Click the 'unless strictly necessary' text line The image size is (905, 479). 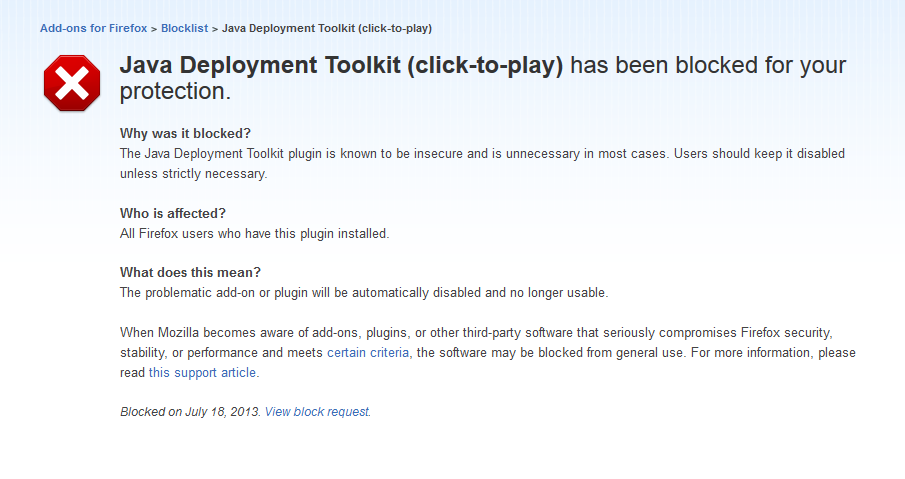[193, 174]
